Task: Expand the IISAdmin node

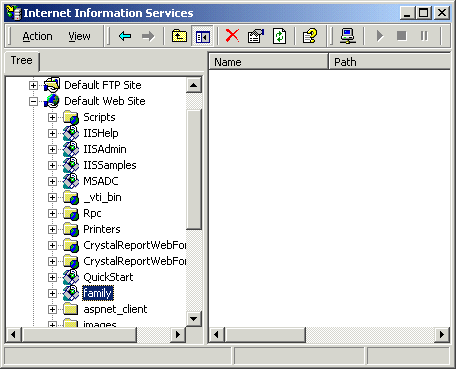Action: click(52, 149)
